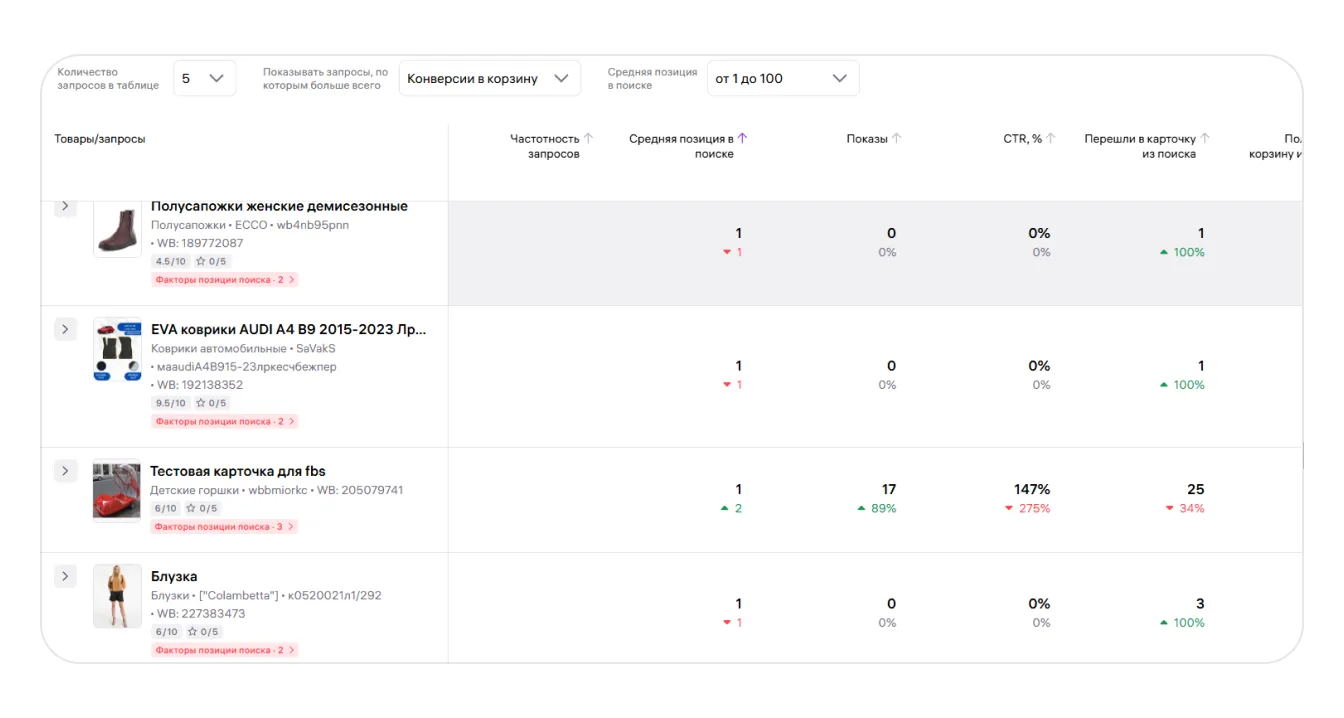
Task: Click the Блузка product thumbnail
Action: tap(117, 596)
